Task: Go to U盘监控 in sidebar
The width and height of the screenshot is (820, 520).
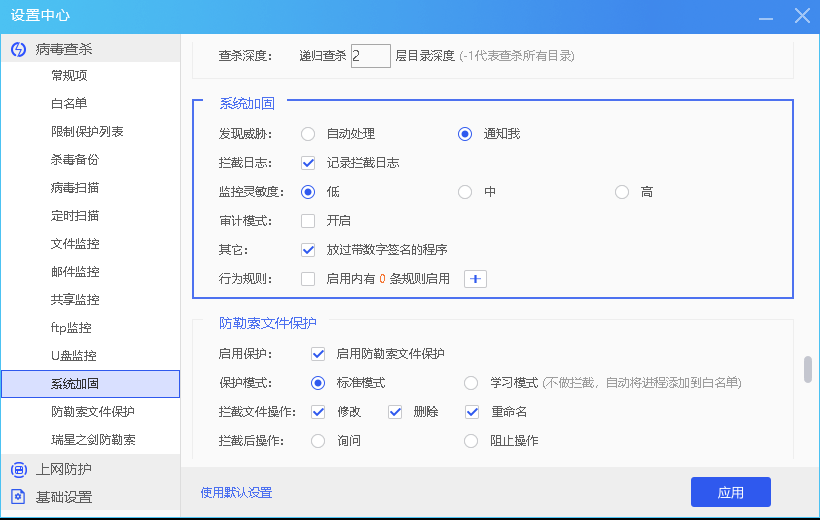Action: coord(73,356)
